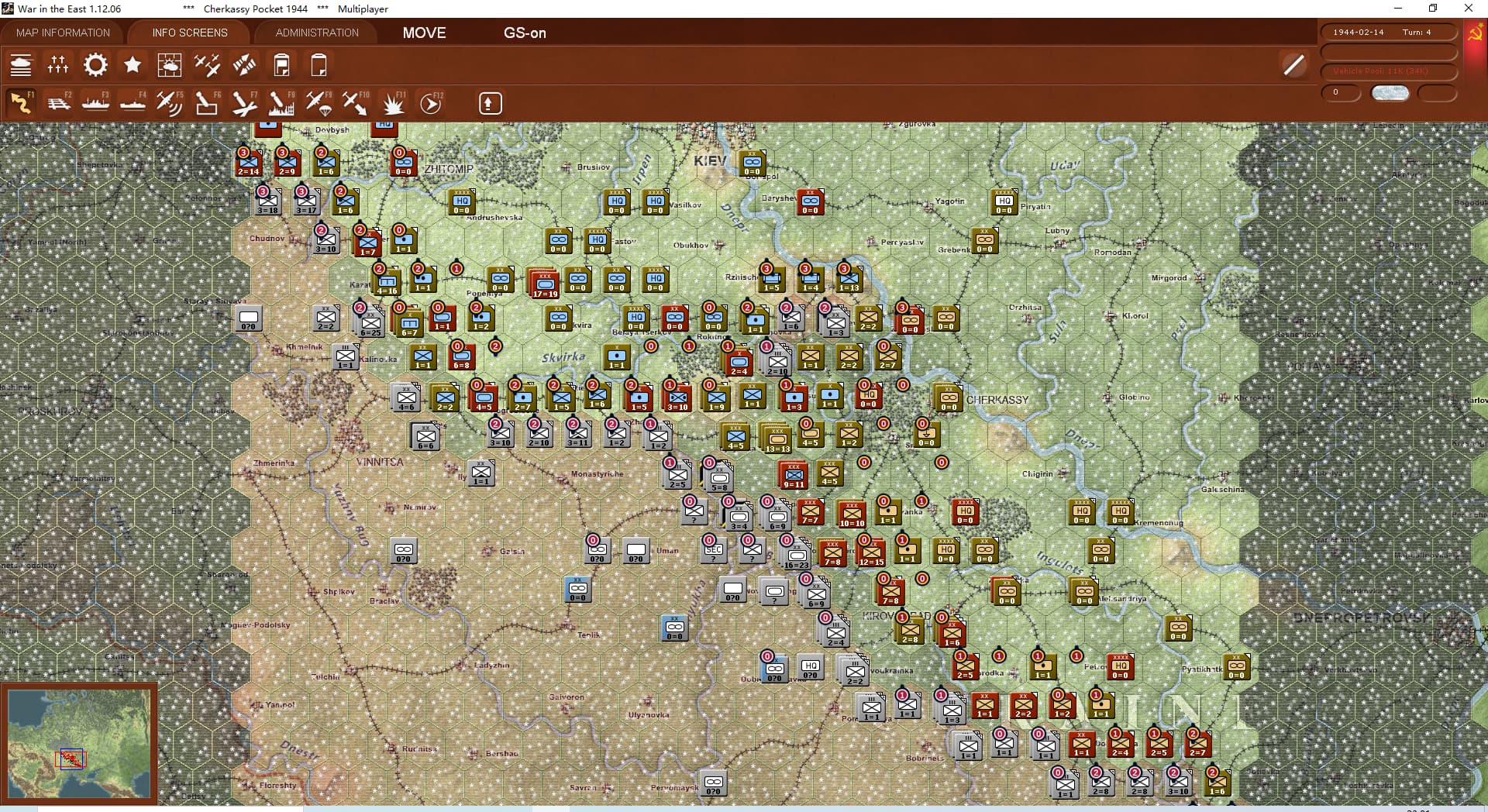
Task: Click the Skvirka town label
Action: click(x=563, y=356)
